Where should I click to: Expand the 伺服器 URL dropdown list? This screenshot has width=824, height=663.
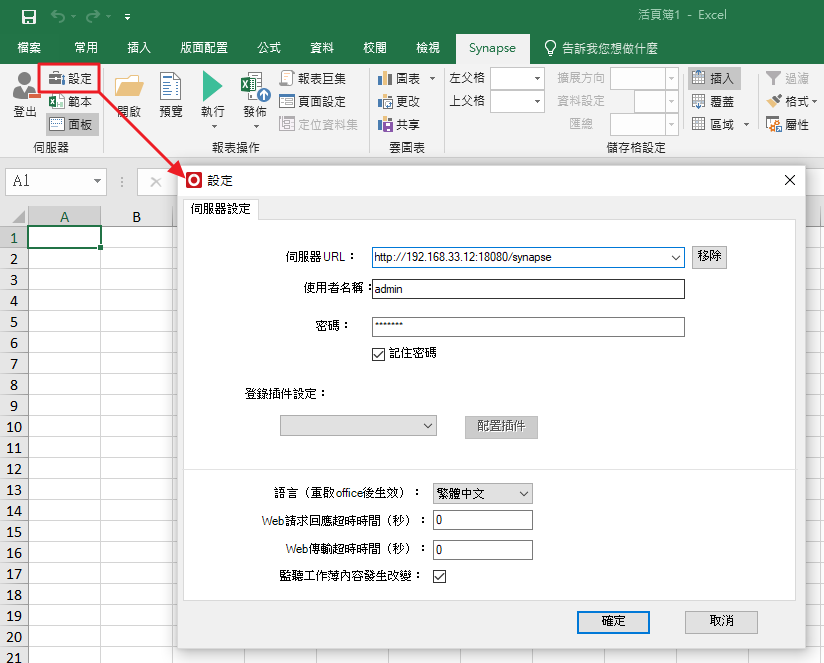675,257
